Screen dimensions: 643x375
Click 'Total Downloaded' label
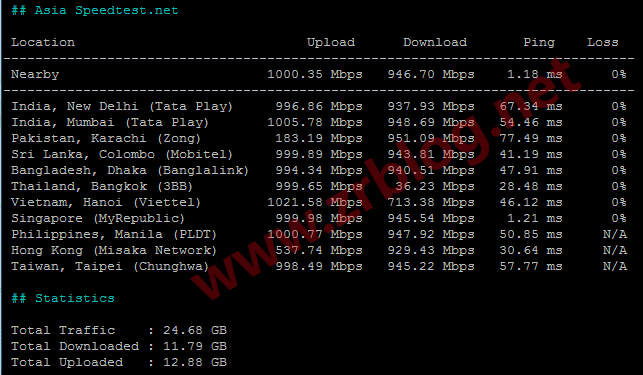tap(75, 346)
